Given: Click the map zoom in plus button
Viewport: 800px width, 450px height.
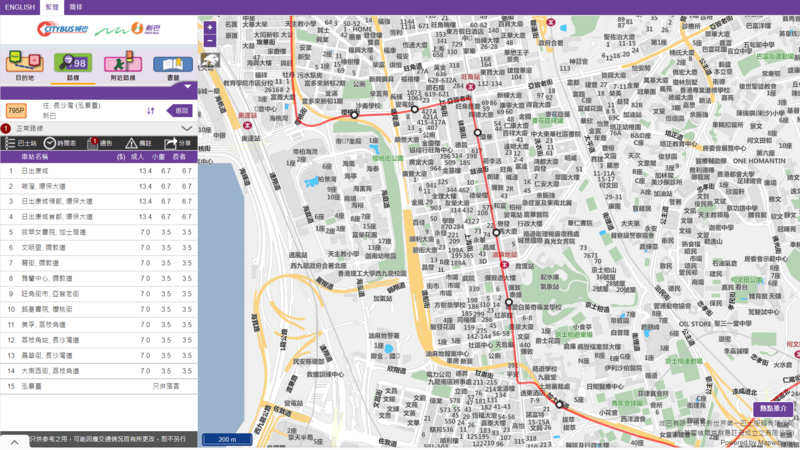Looking at the screenshot, I should click(x=210, y=27).
